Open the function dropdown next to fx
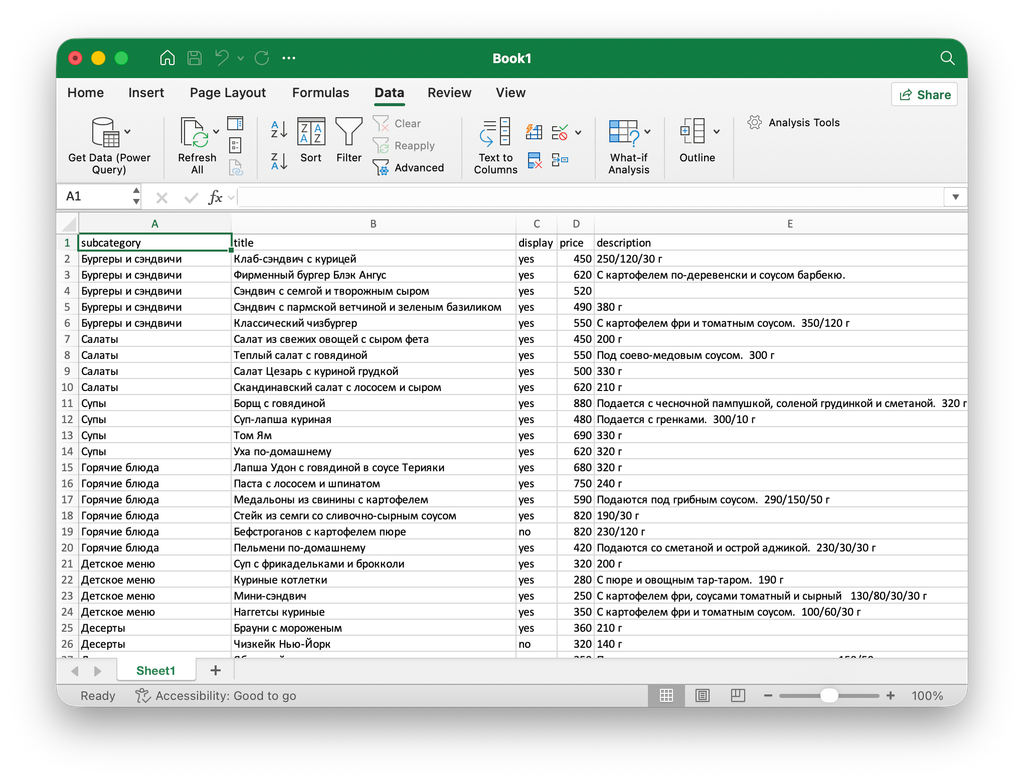1024x781 pixels. [x=231, y=198]
